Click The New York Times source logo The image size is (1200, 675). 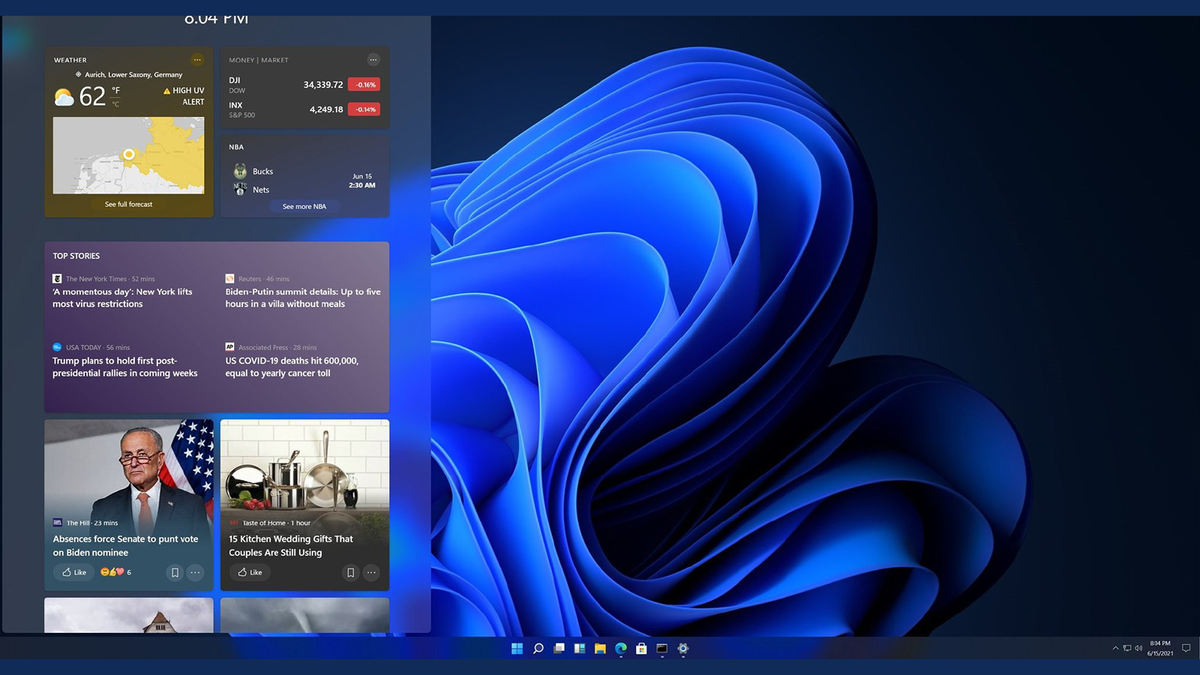click(x=55, y=279)
